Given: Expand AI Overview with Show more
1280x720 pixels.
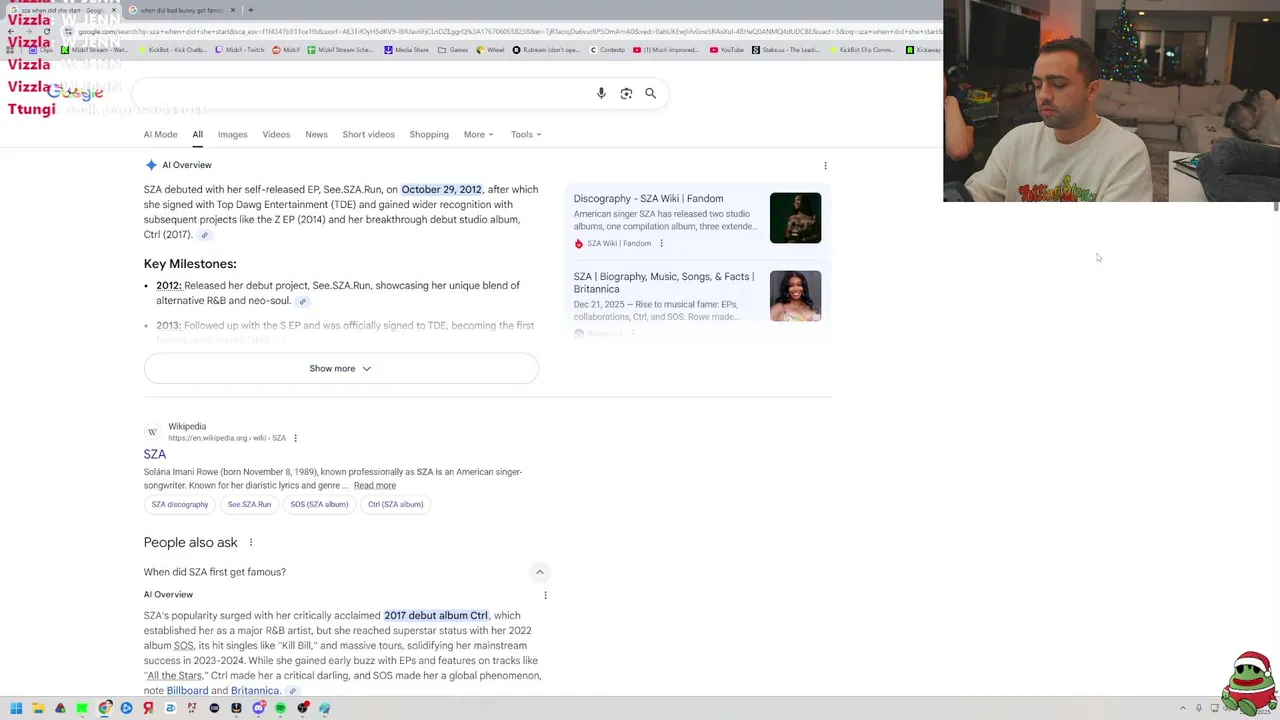Looking at the screenshot, I should (x=341, y=369).
